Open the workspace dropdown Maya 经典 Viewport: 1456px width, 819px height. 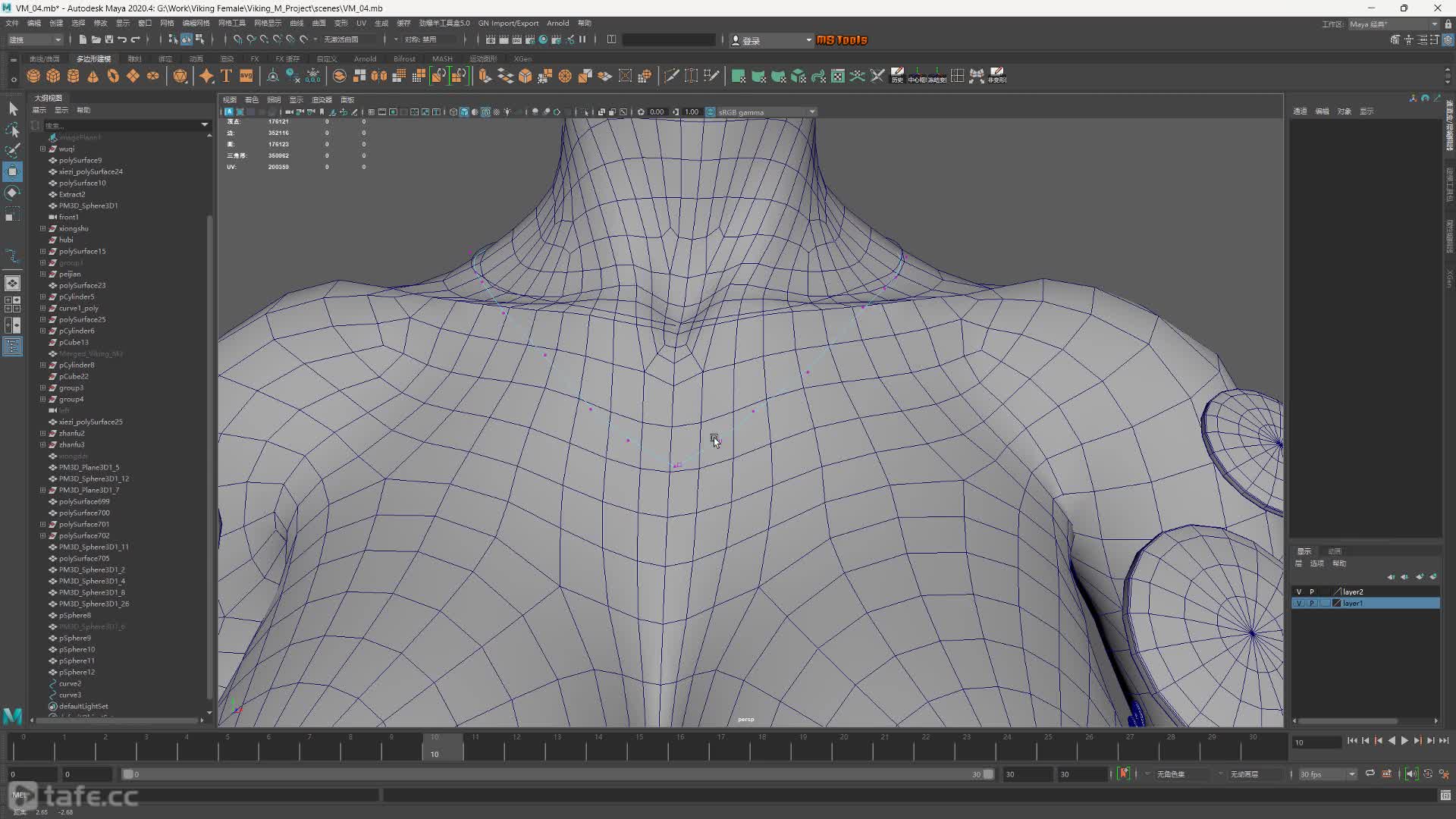click(1393, 24)
